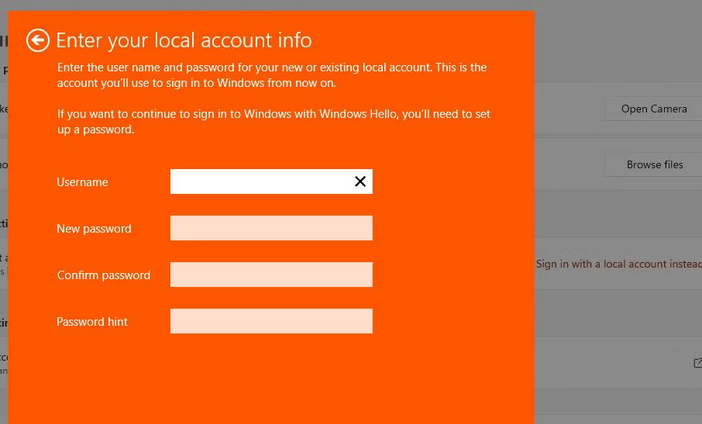This screenshot has height=424, width=702.
Task: Click 'Sign in with a local account instead' link
Action: [619, 264]
